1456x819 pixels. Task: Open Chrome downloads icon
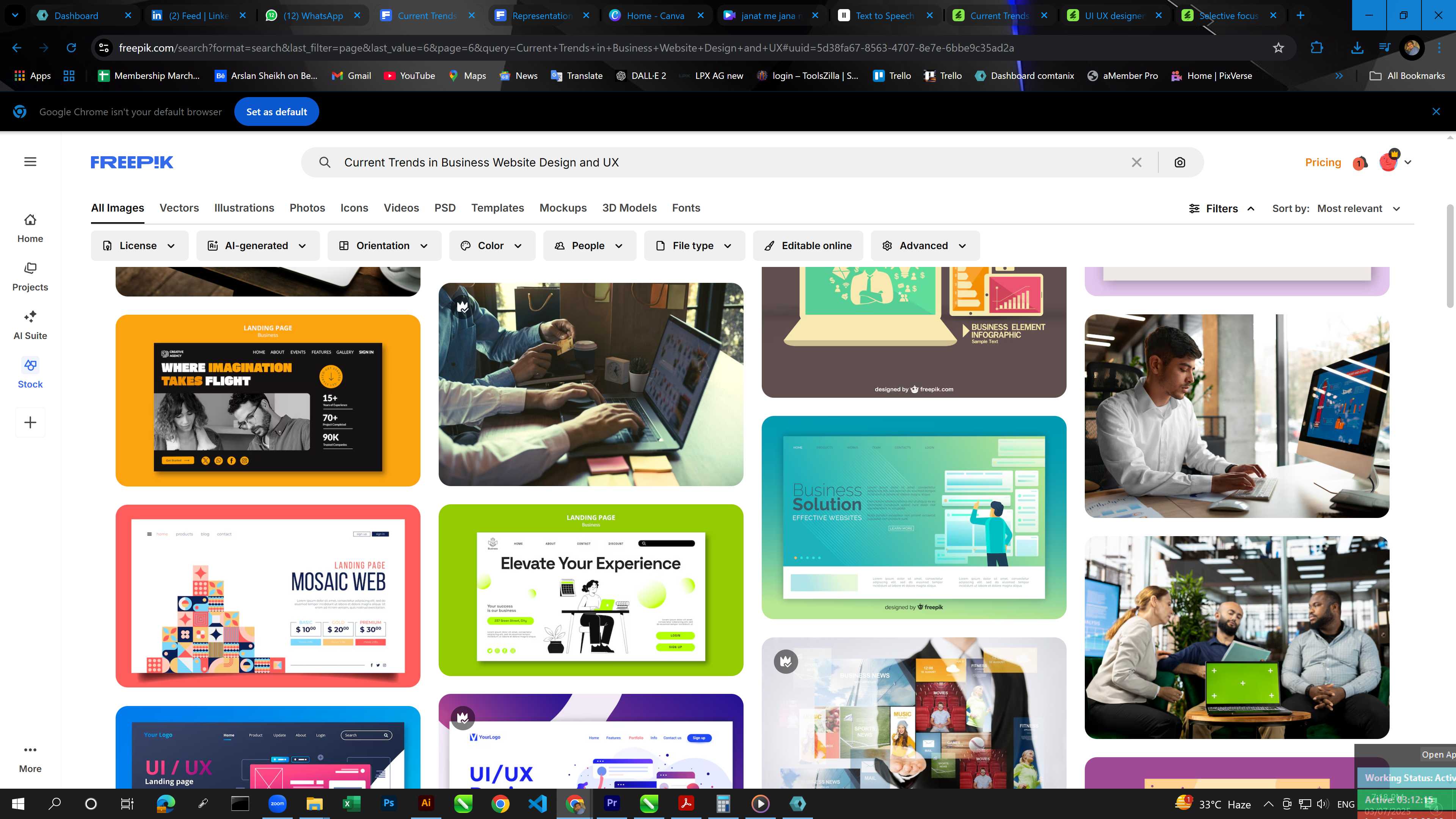(1357, 48)
